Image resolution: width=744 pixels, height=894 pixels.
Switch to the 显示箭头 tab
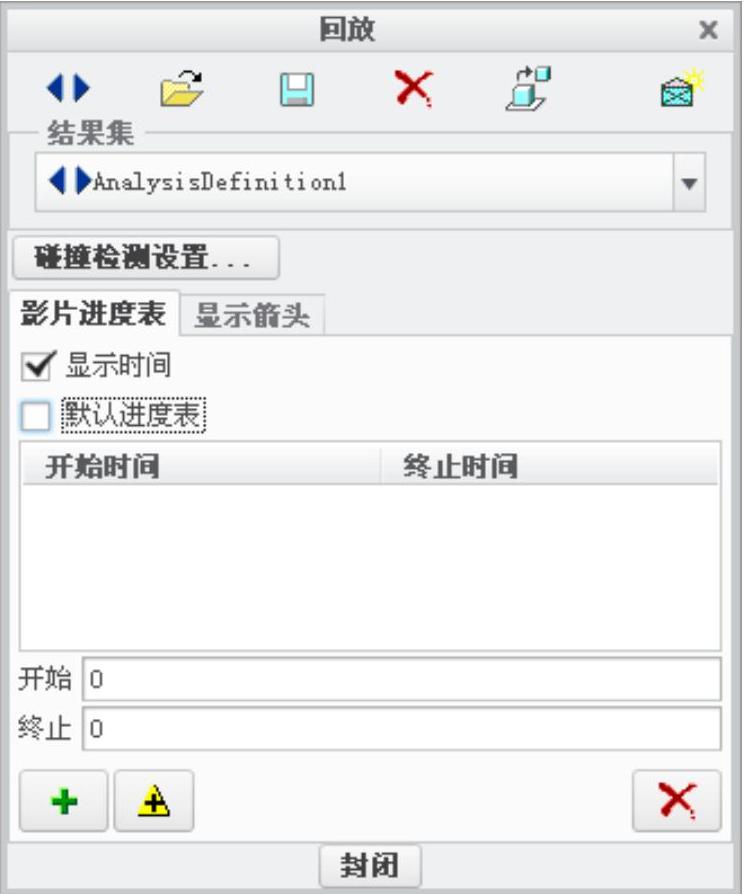[253, 315]
